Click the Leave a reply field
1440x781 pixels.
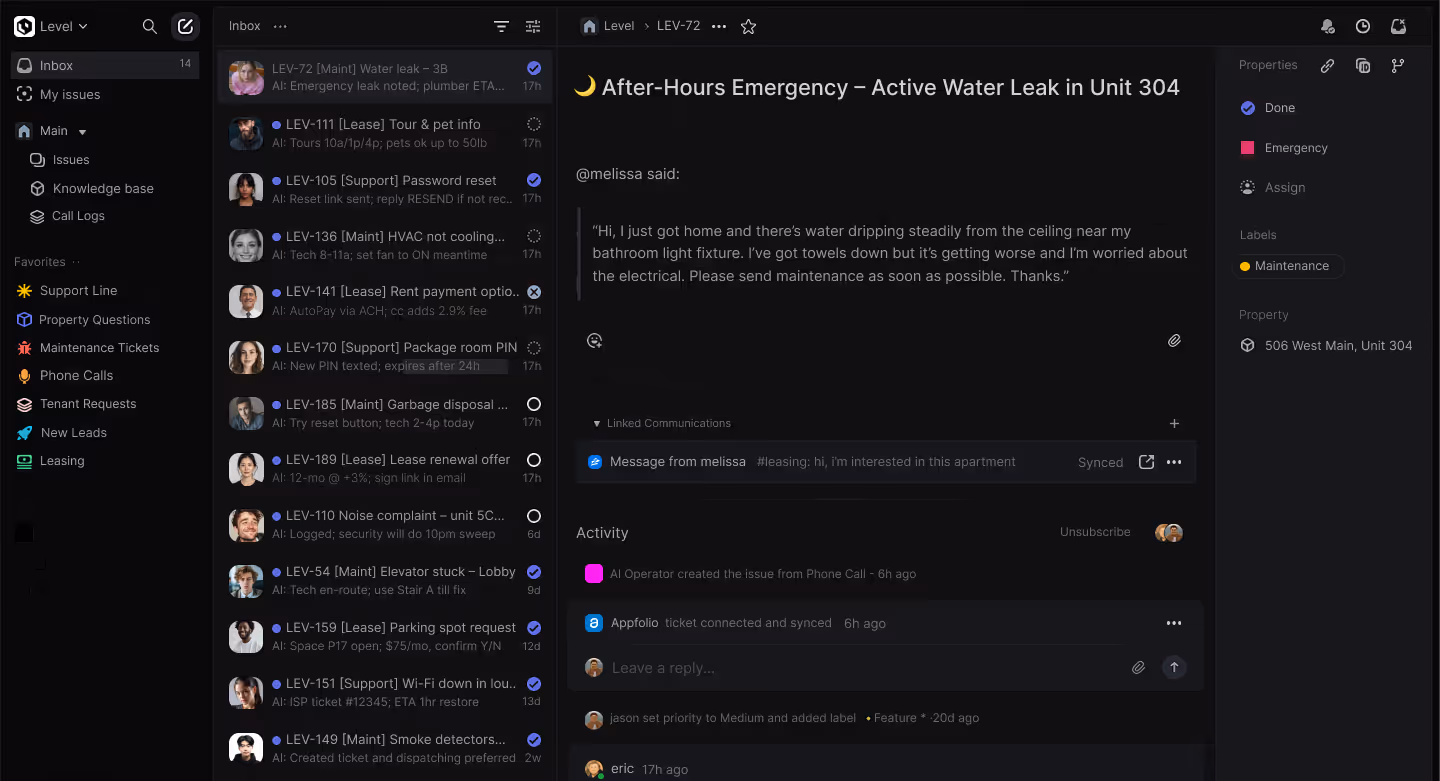point(850,668)
